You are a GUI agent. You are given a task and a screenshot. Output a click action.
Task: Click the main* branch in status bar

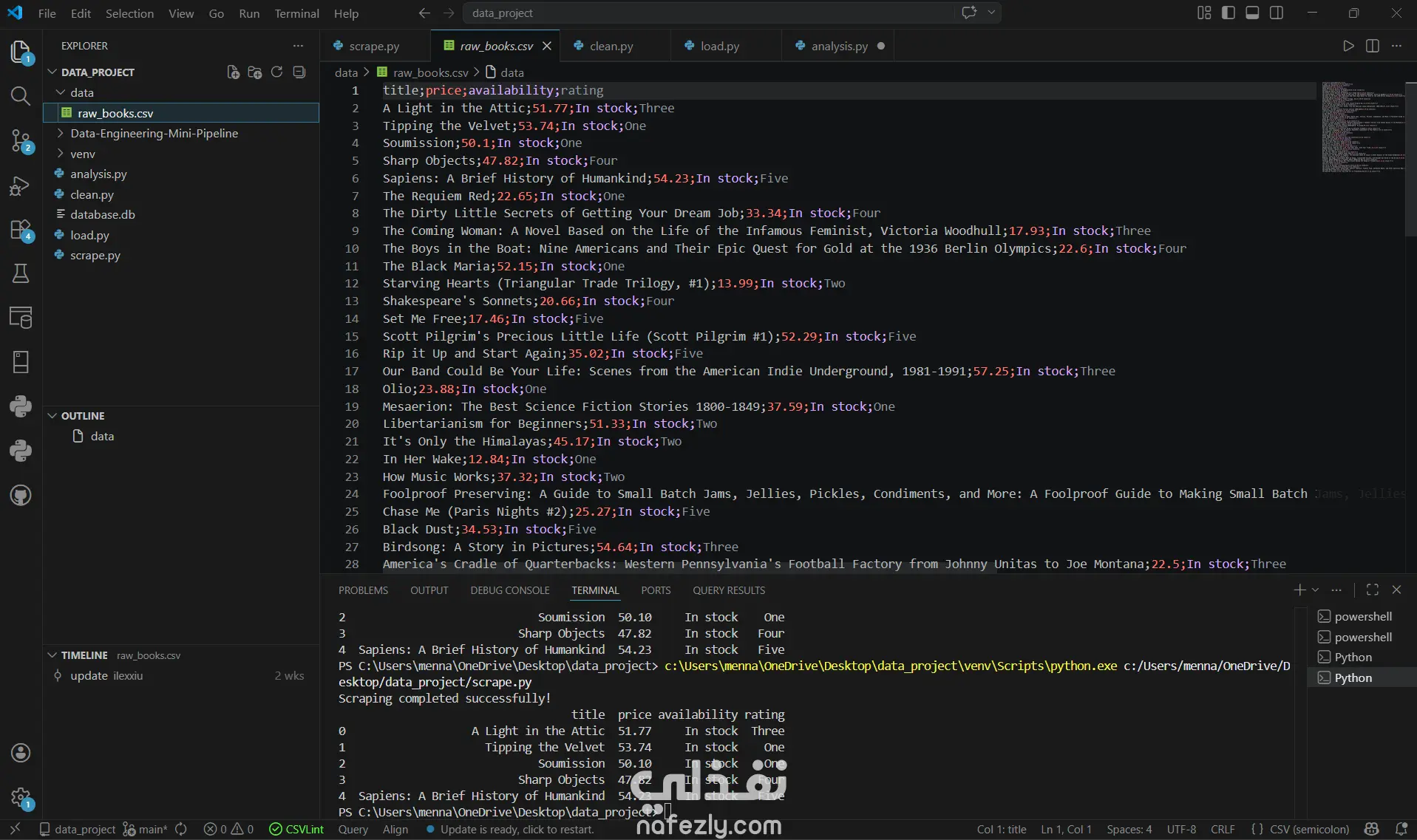[x=146, y=829]
